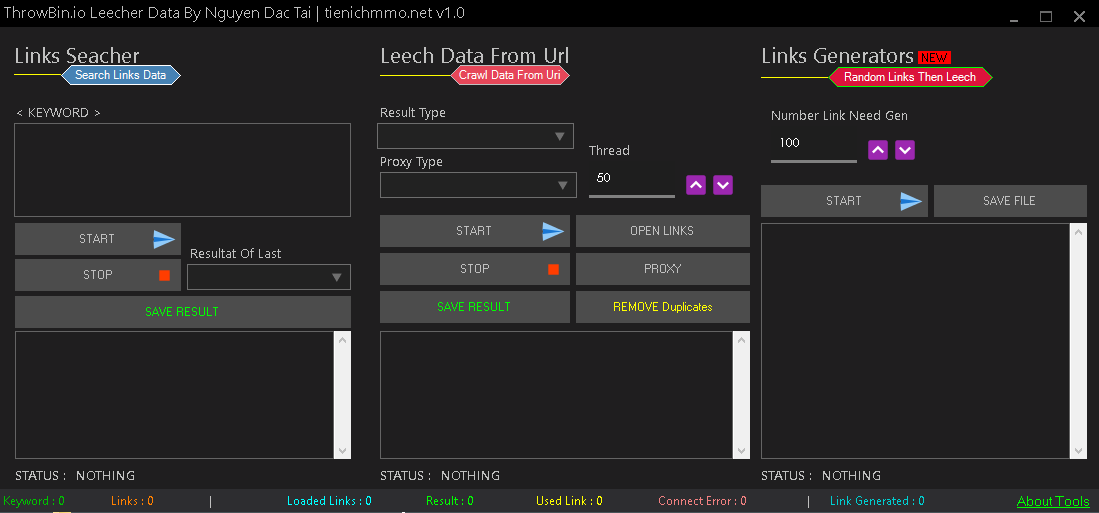Click the Links Searcher results box
Screen dimensions: 1099x513
[x=175, y=395]
